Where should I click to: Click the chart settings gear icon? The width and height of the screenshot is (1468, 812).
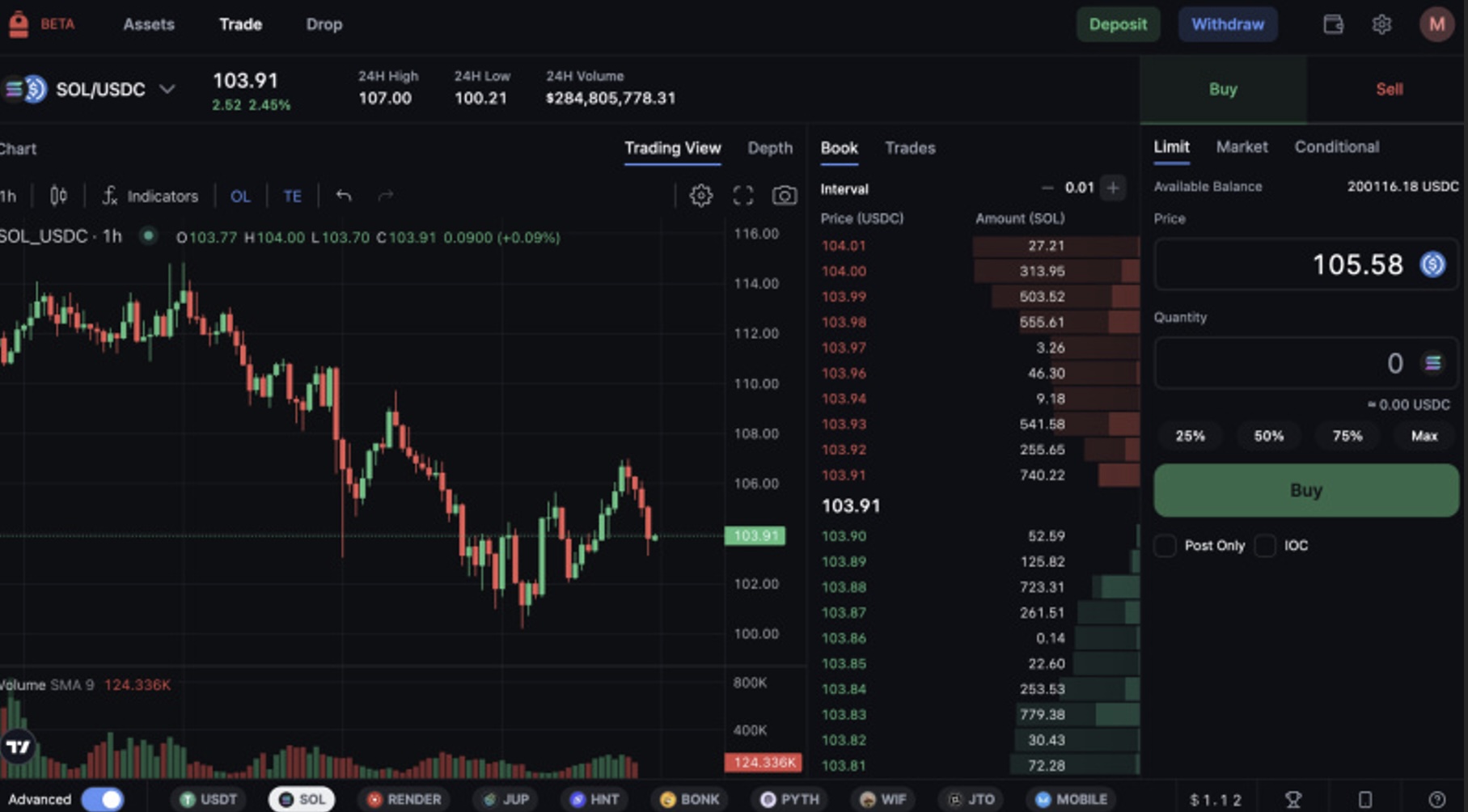pos(700,196)
